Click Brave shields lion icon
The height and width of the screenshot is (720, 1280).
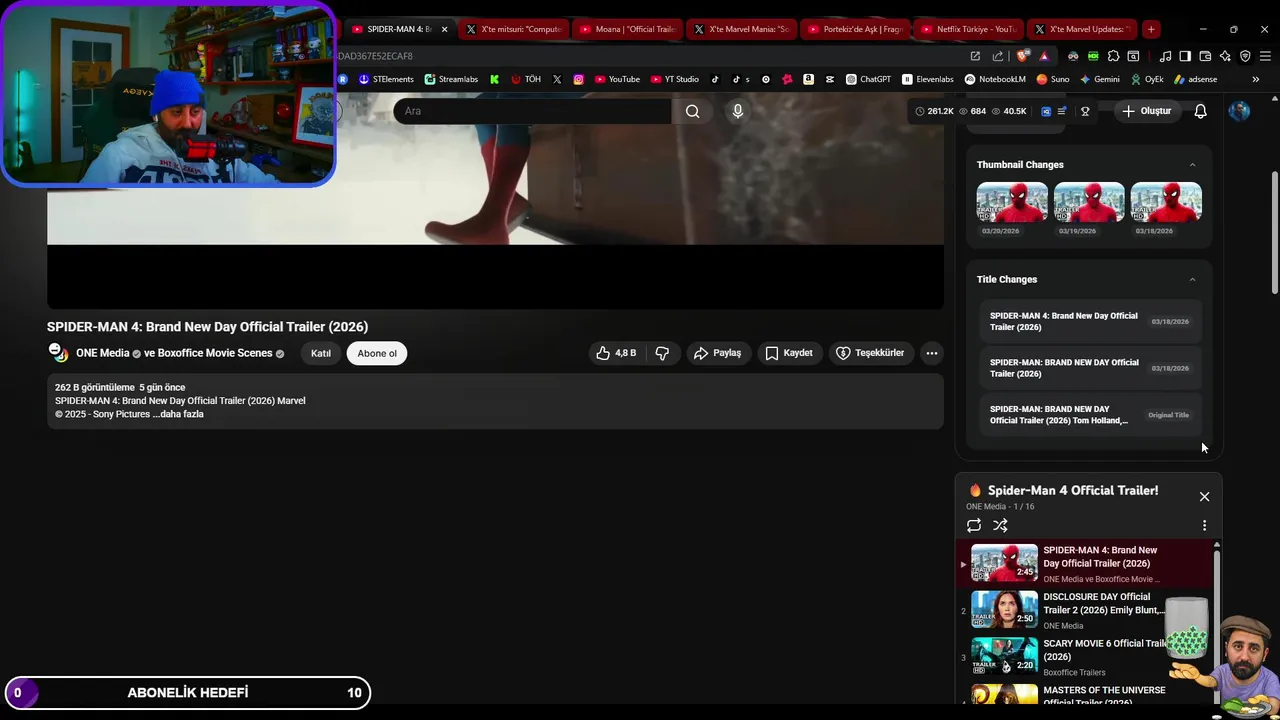coord(1022,56)
